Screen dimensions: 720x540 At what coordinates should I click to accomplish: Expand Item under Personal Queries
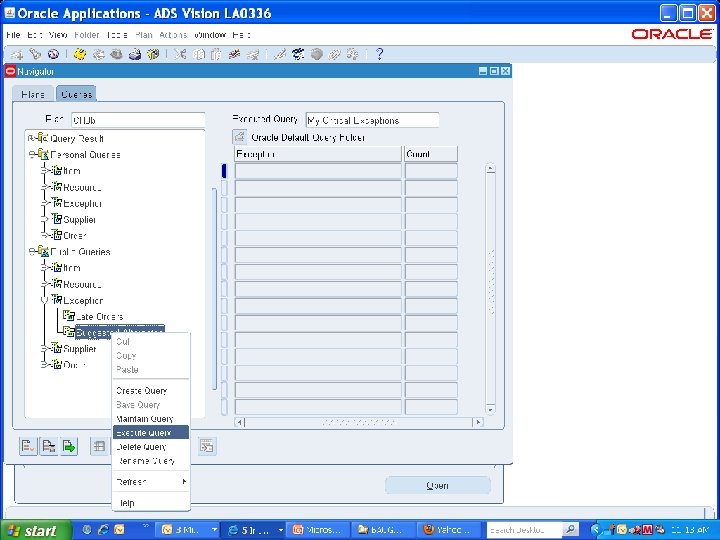(45, 171)
